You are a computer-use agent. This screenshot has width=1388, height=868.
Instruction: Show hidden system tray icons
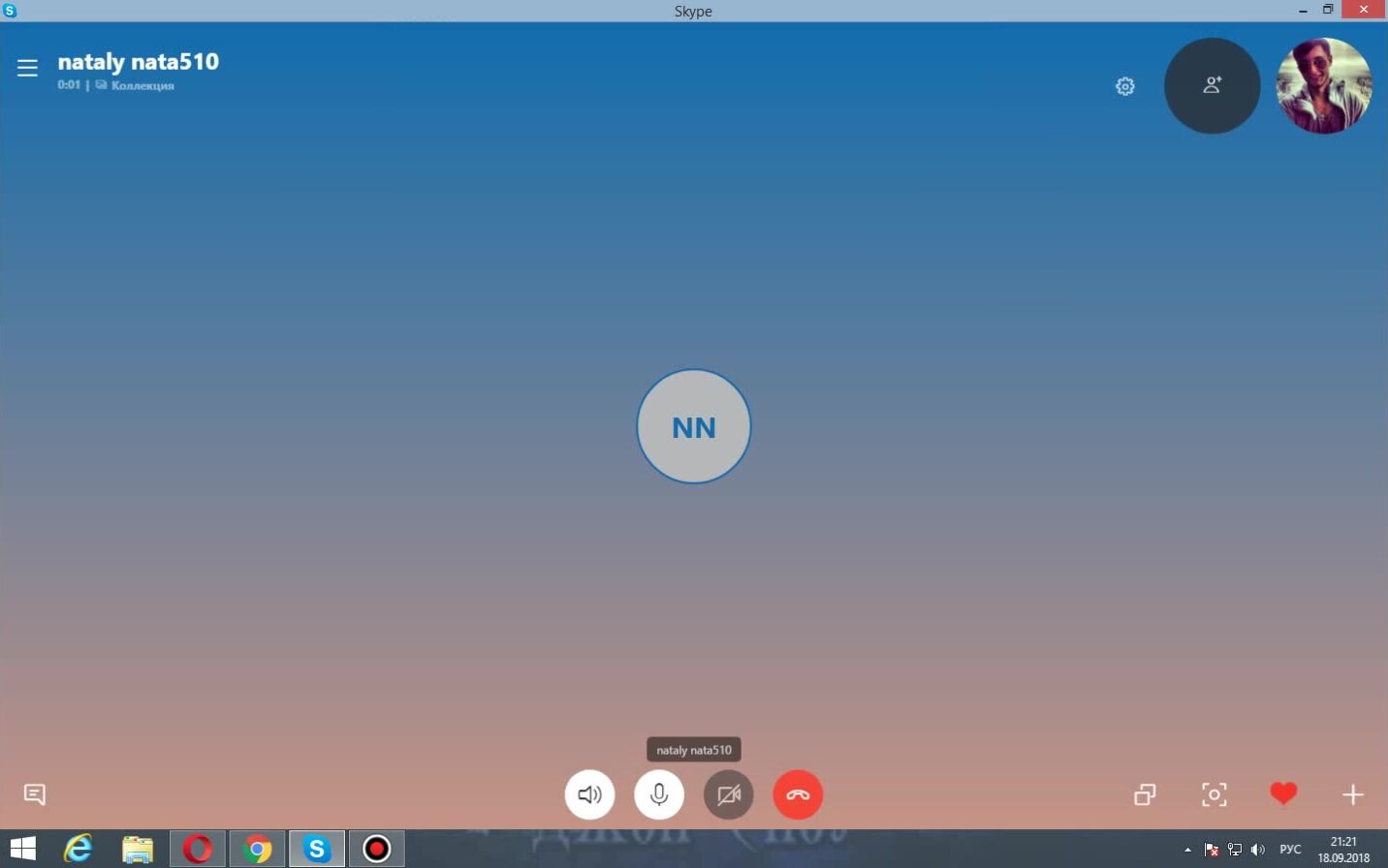pos(1187,850)
